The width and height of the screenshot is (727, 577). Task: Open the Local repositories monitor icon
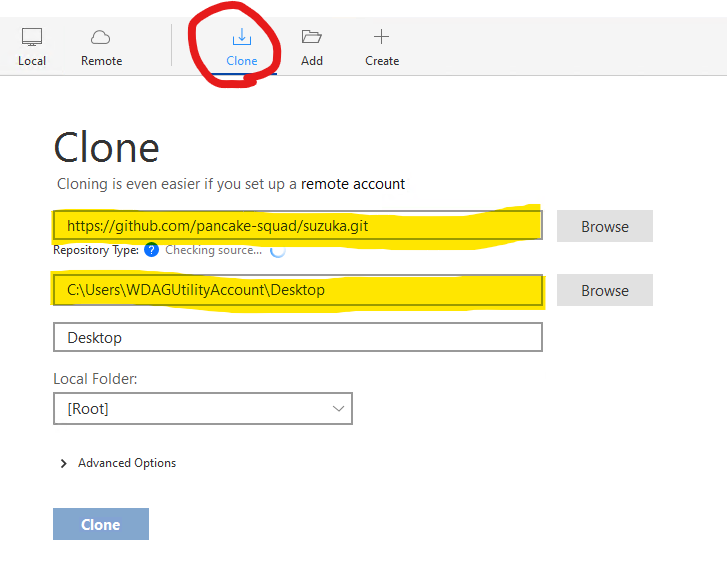[32, 37]
